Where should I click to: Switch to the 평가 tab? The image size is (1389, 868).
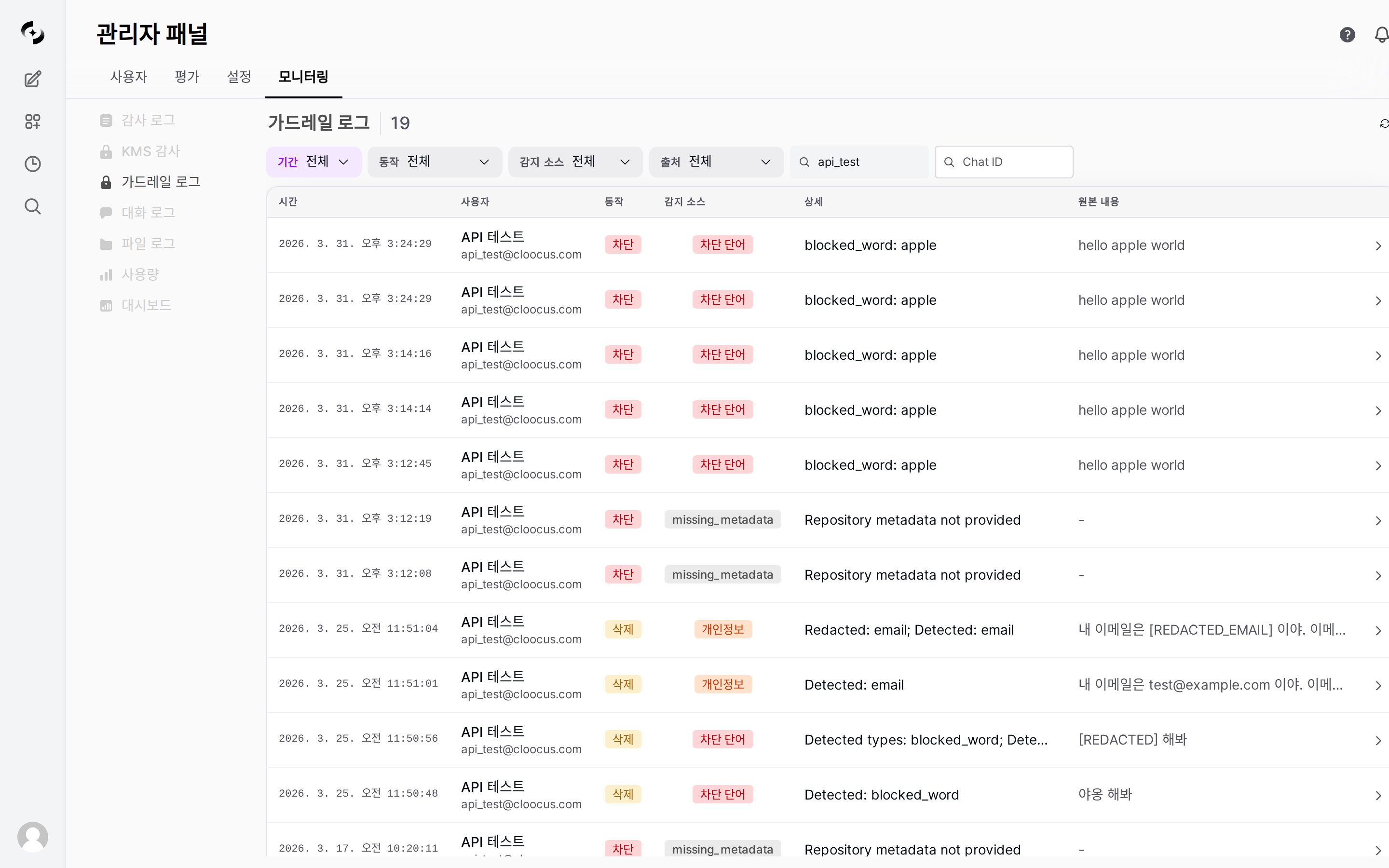tap(187, 76)
